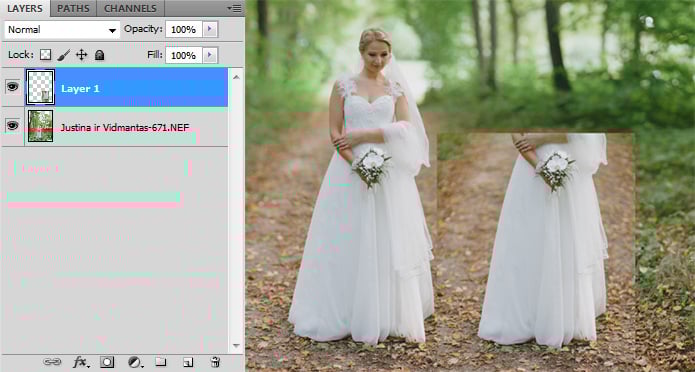Create new fill or adjustment layer

tap(135, 362)
